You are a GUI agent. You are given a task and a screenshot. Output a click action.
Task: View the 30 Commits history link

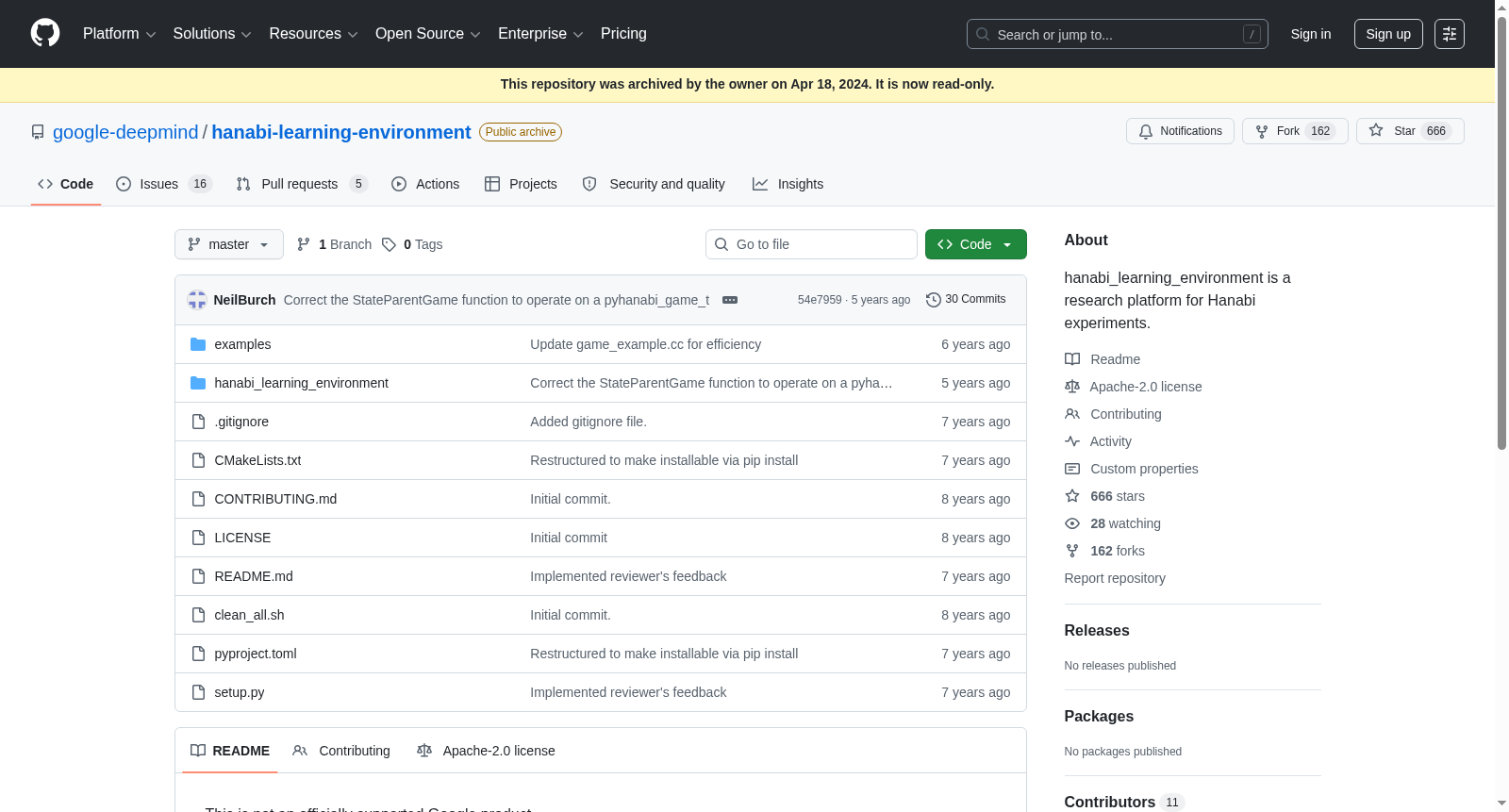point(966,299)
